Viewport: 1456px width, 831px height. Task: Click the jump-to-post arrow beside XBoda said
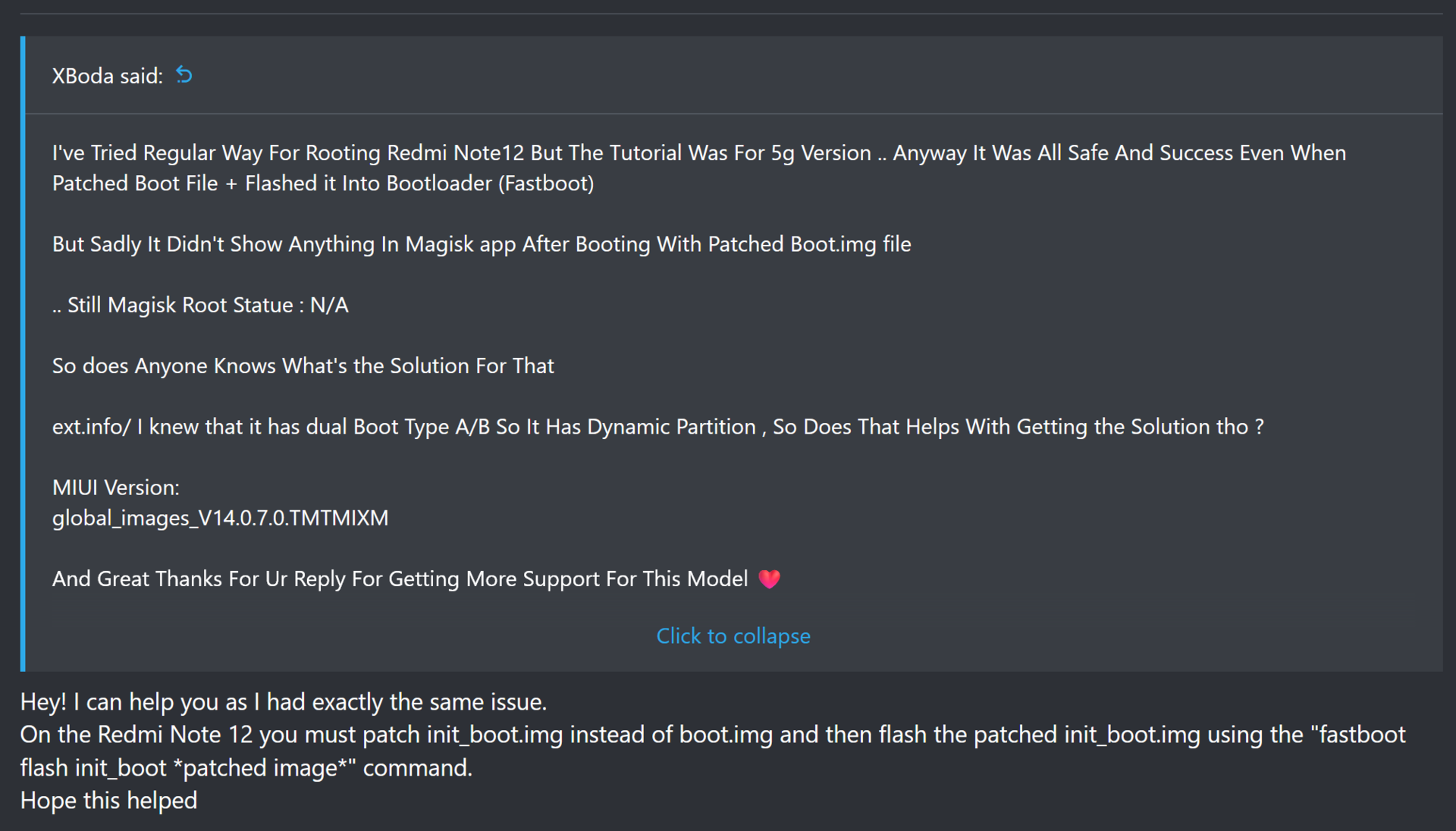click(184, 75)
